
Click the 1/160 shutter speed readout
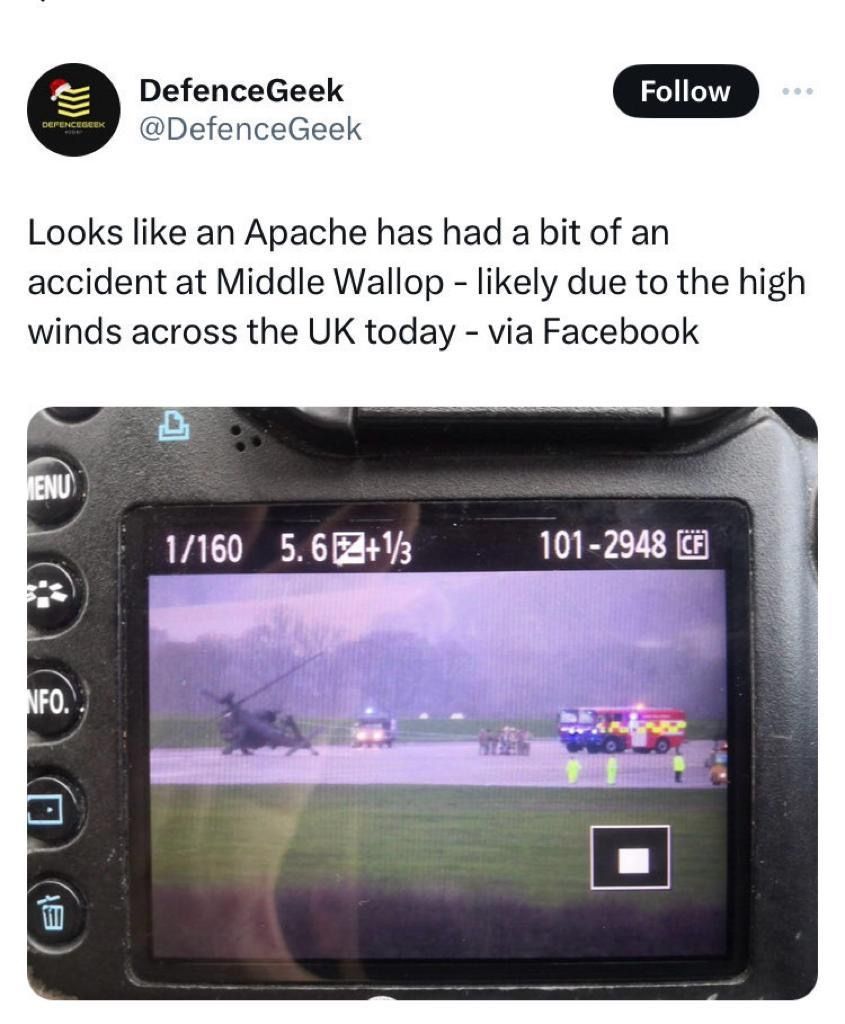click(203, 548)
